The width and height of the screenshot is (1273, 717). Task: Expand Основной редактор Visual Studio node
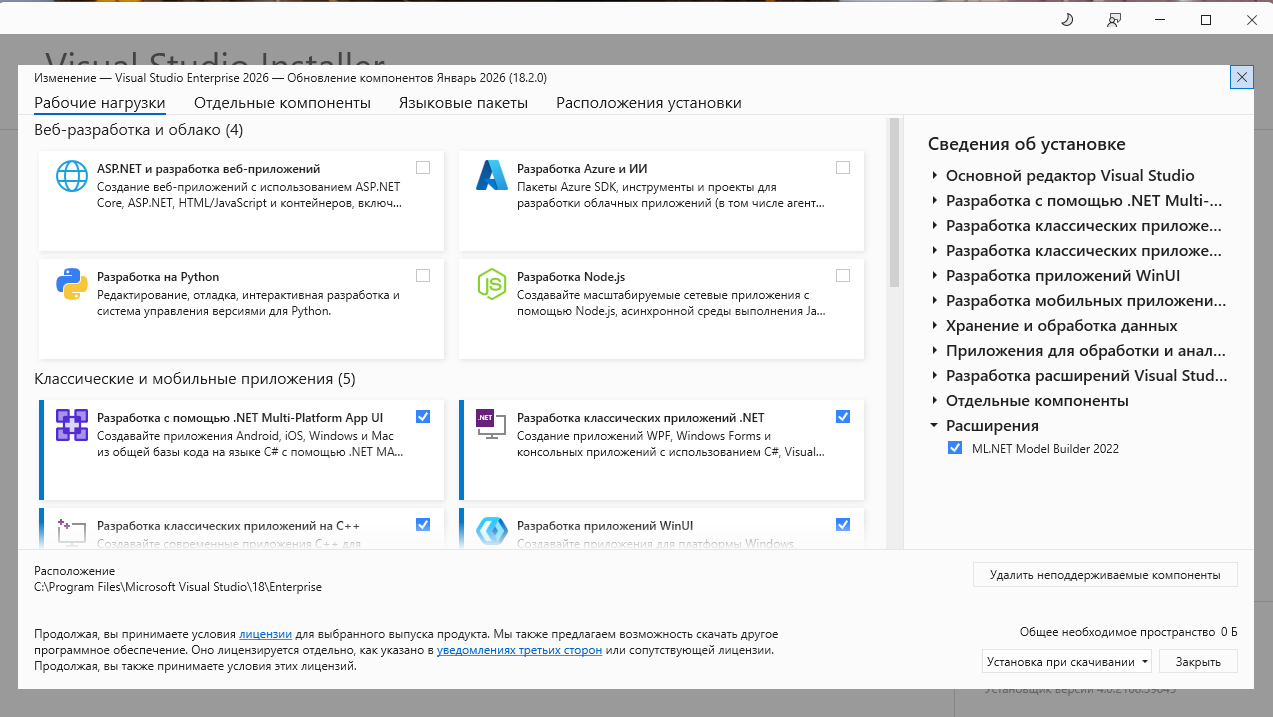click(934, 176)
